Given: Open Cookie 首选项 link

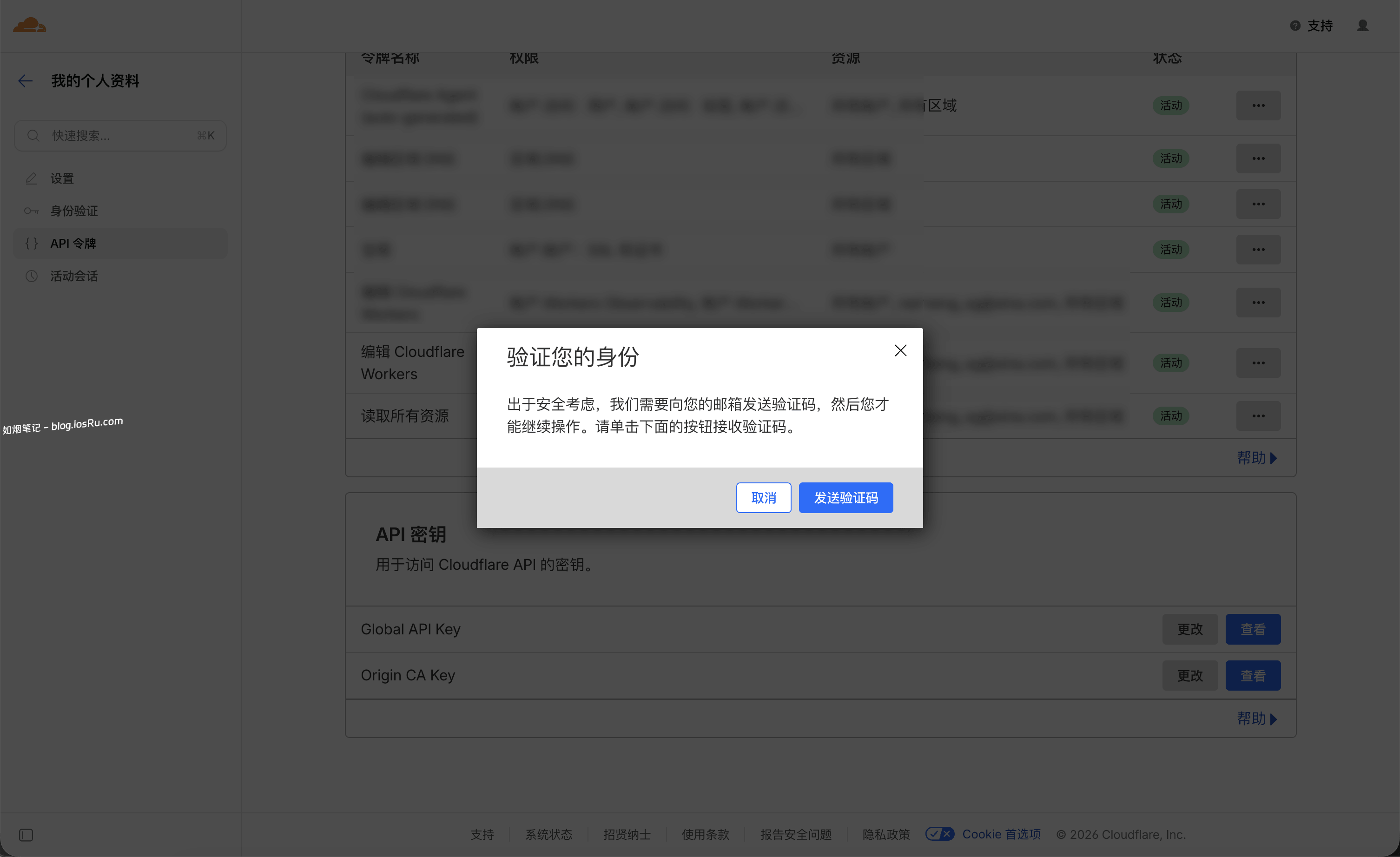Looking at the screenshot, I should tap(1001, 834).
